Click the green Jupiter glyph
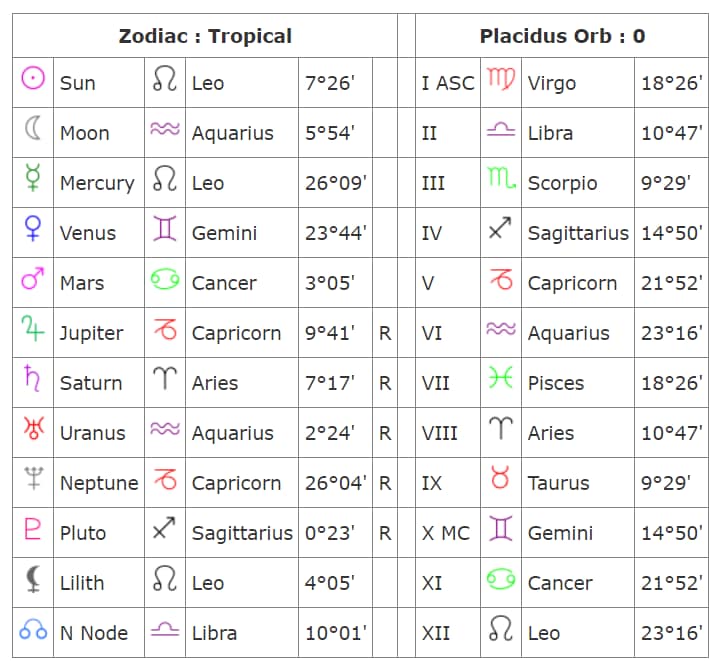Screen dimensions: 721x672 coord(33,330)
